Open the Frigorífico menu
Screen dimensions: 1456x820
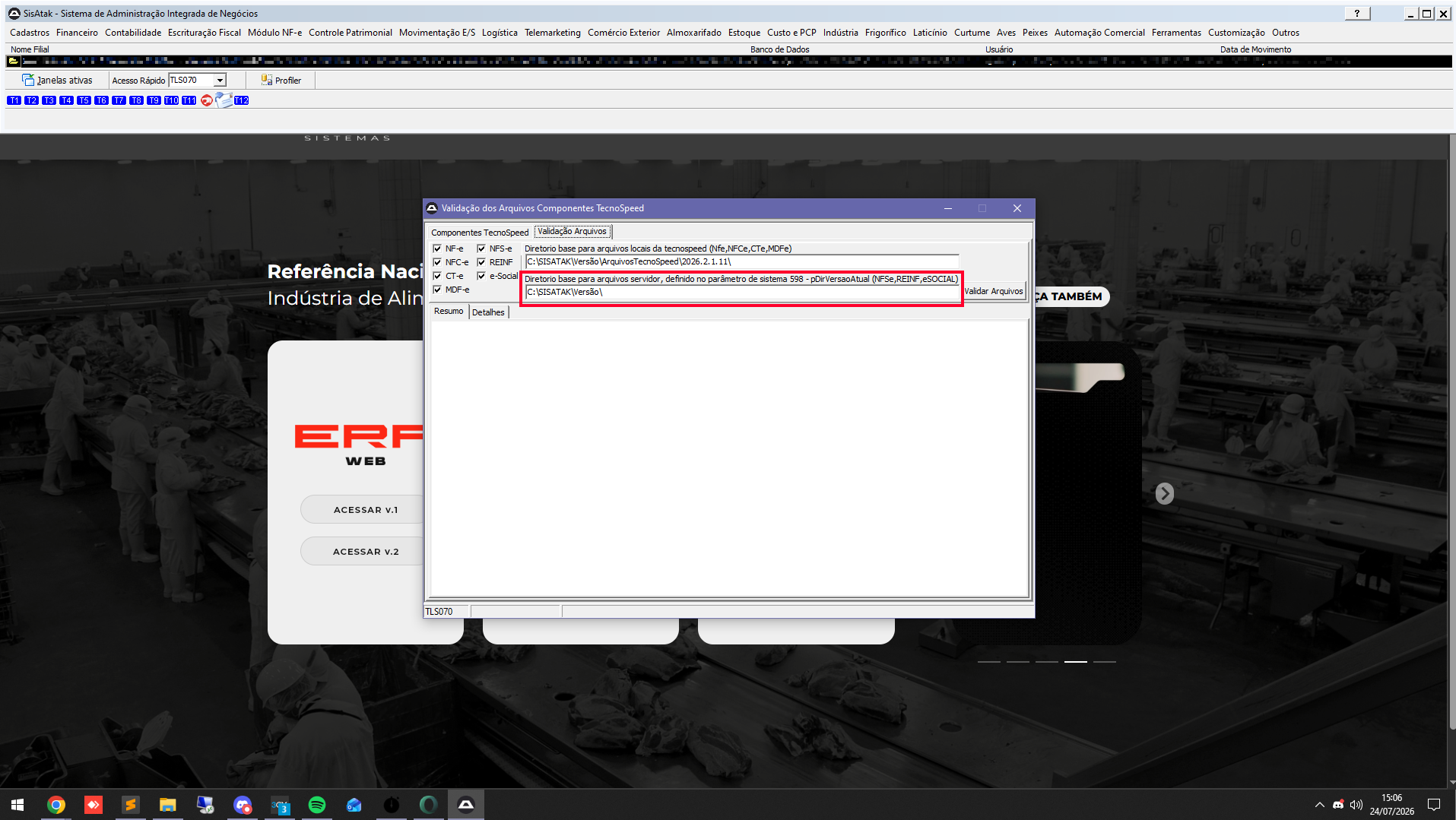(885, 33)
